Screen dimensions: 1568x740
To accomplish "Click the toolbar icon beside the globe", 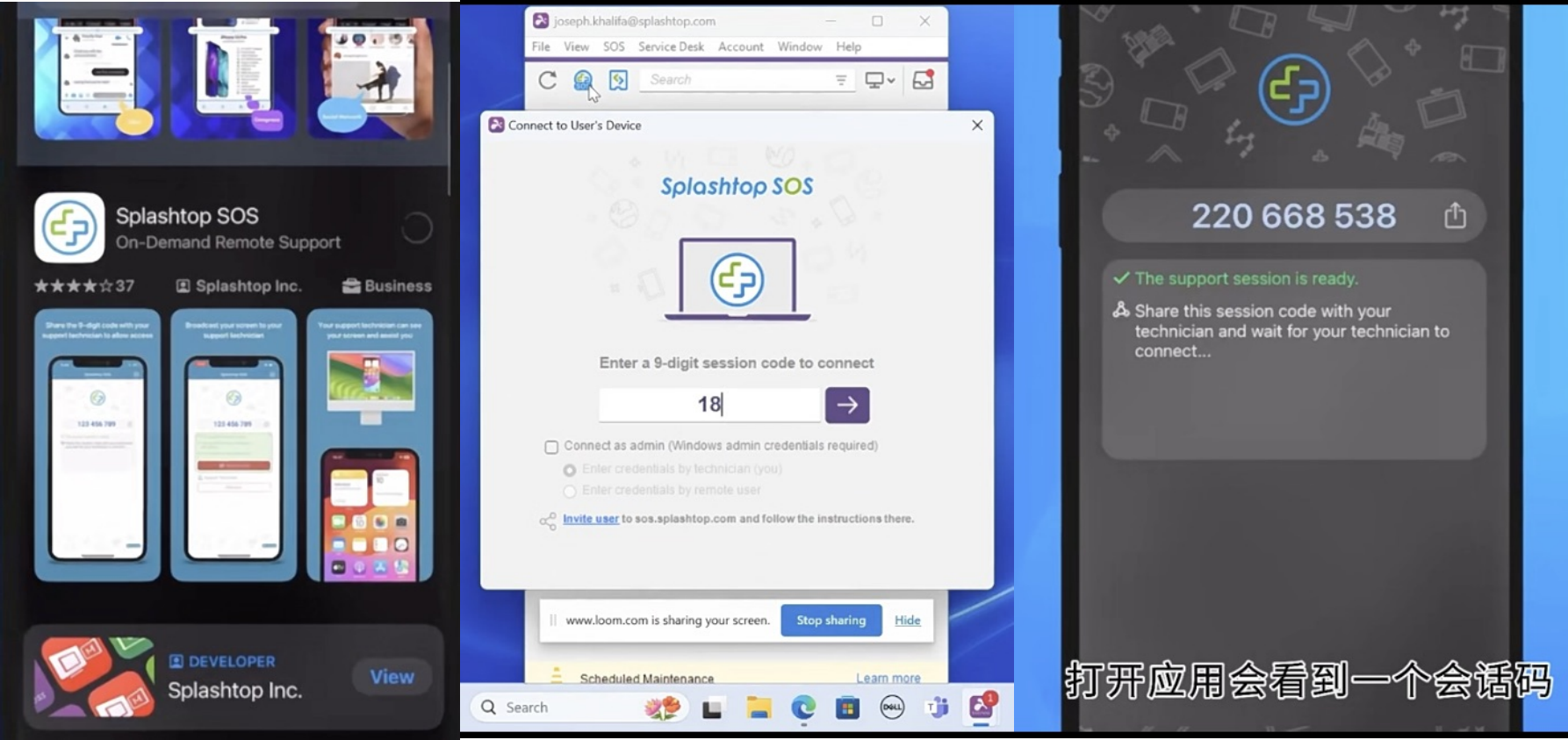I will [619, 80].
